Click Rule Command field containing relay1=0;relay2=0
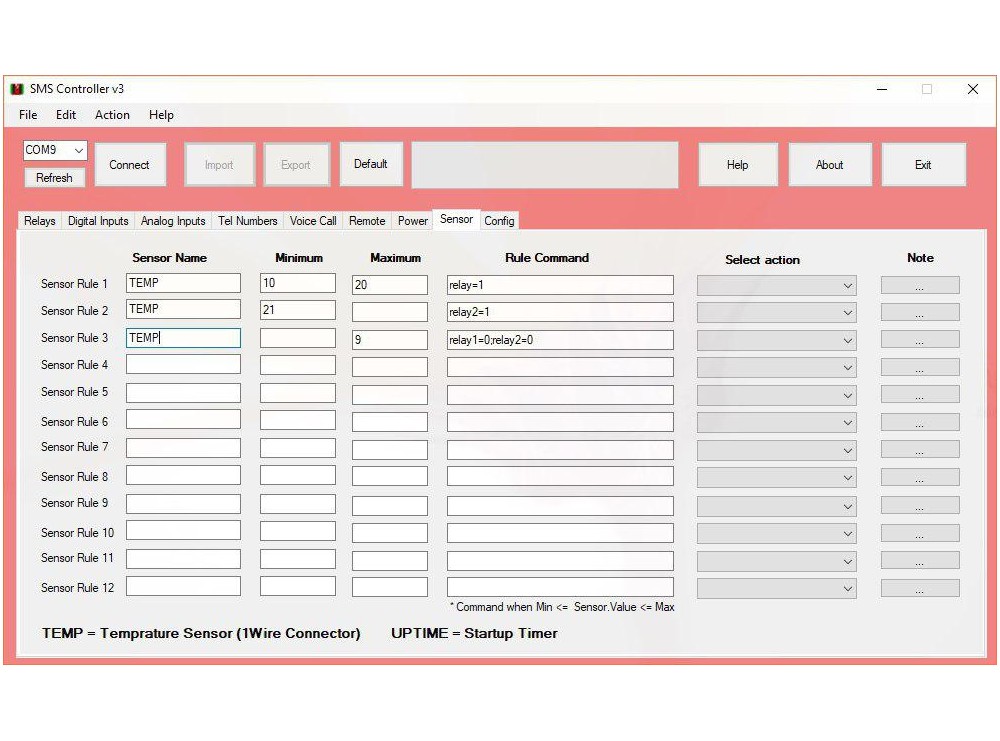The width and height of the screenshot is (1000, 741). click(560, 340)
